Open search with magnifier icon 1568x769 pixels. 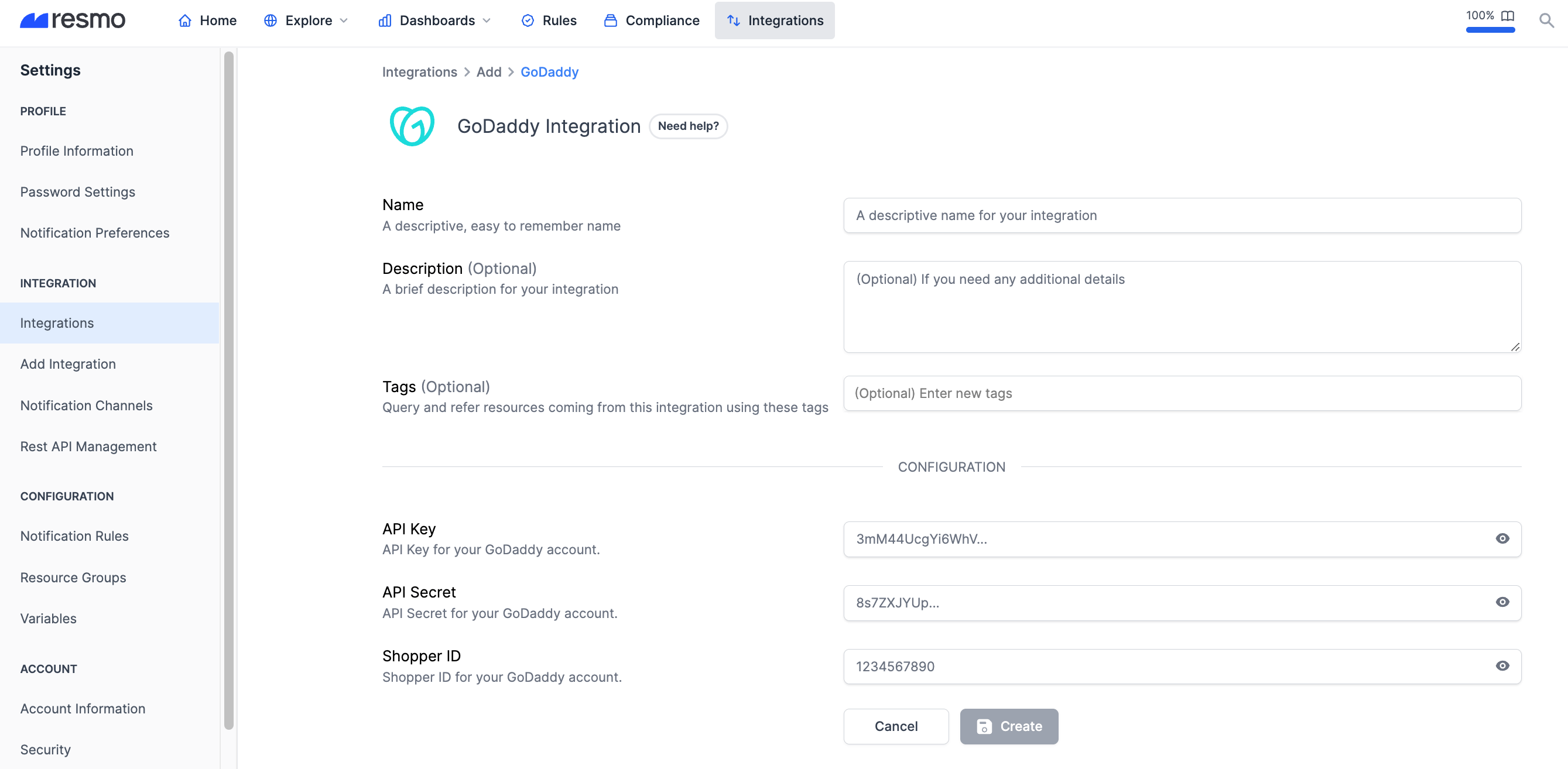(x=1546, y=20)
